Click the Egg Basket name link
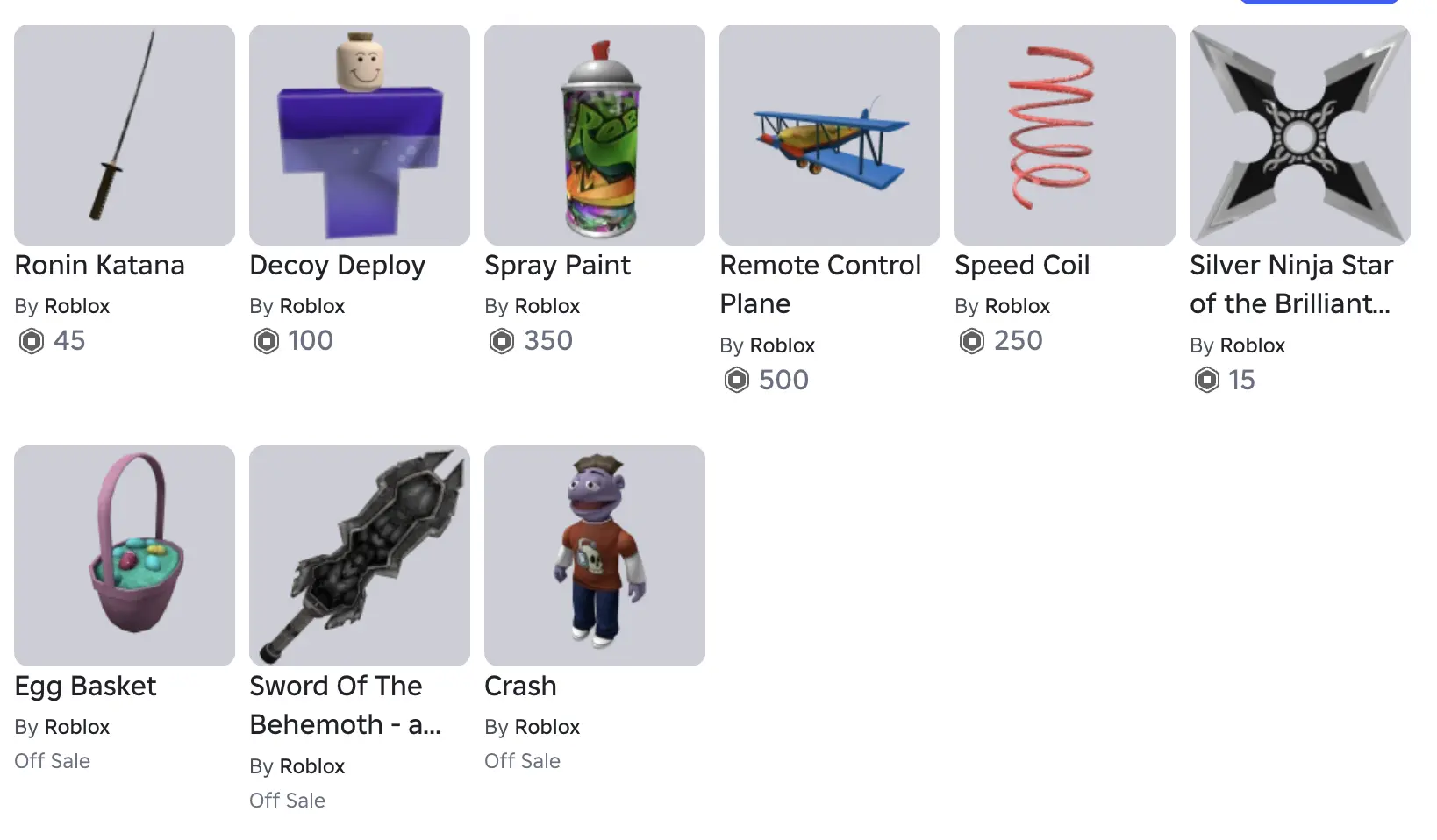Image resolution: width=1437 pixels, height=840 pixels. 85,687
